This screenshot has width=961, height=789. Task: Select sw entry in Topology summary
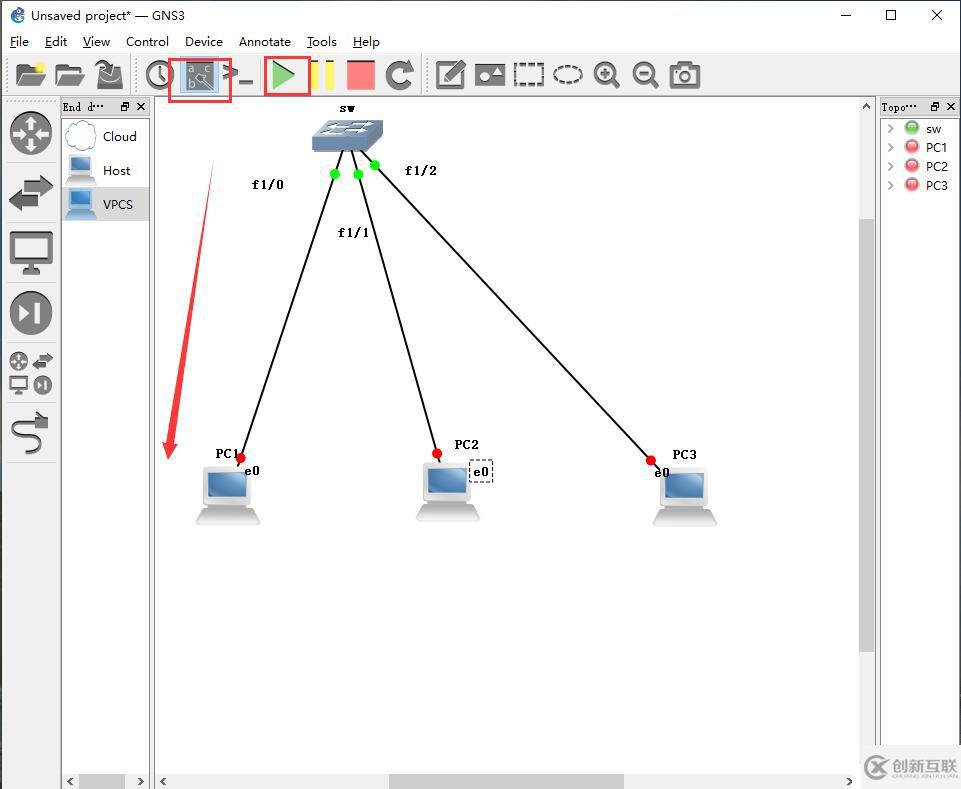[933, 129]
